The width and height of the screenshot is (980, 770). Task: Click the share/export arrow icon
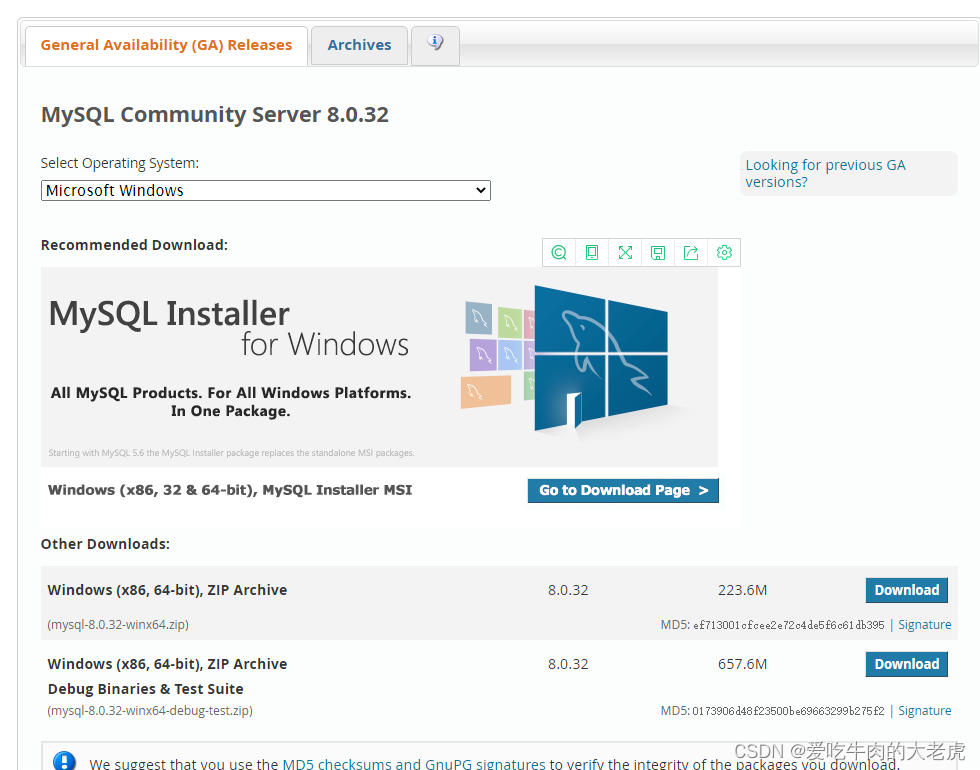(x=691, y=252)
